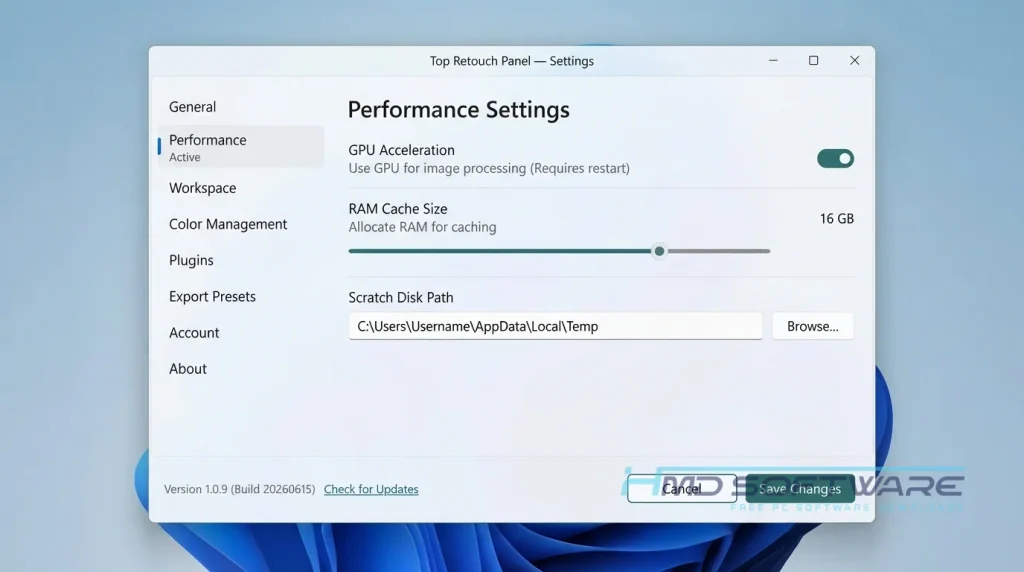Click the "Use GPU for image processing" description
The height and width of the screenshot is (572, 1024).
tap(488, 168)
